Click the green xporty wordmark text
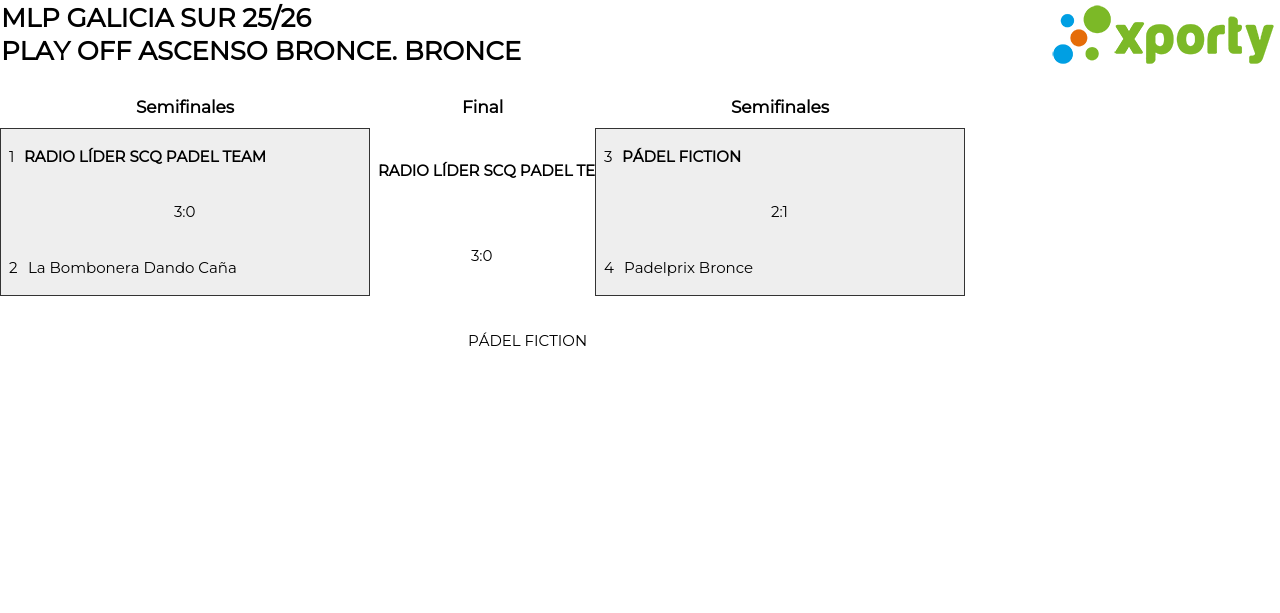This screenshot has width=1280, height=613. coord(1193,40)
